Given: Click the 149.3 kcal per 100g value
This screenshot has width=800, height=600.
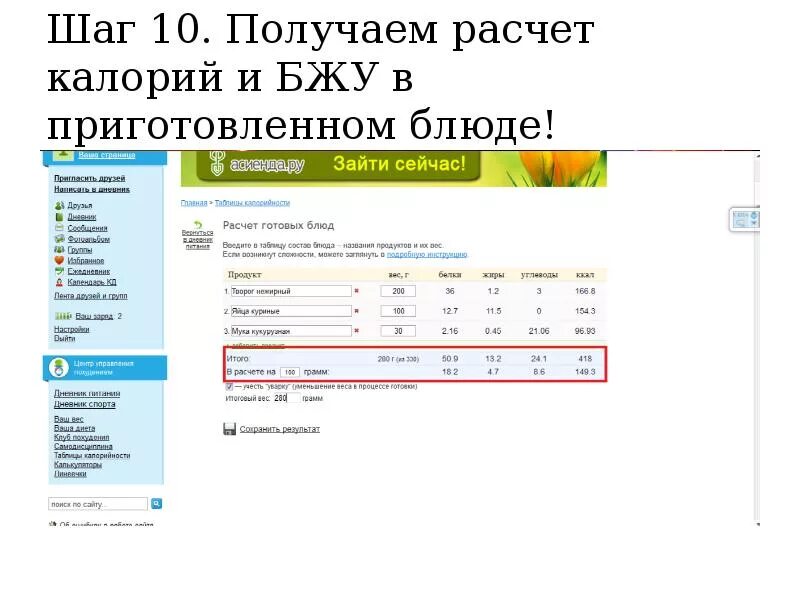Looking at the screenshot, I should tap(585, 372).
